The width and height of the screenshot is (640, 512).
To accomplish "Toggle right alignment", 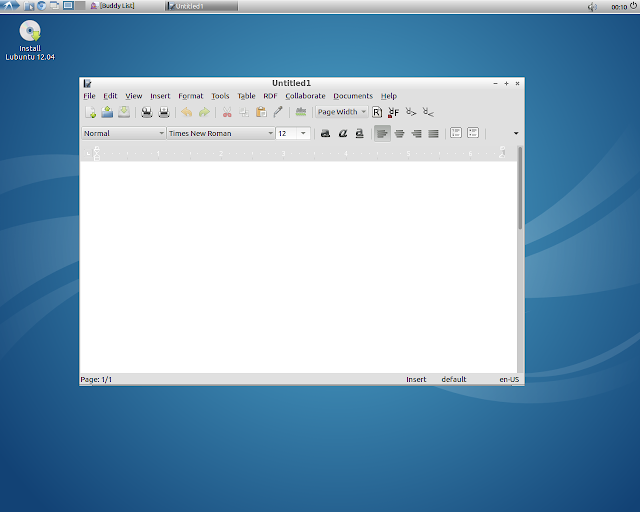I will pos(416,133).
